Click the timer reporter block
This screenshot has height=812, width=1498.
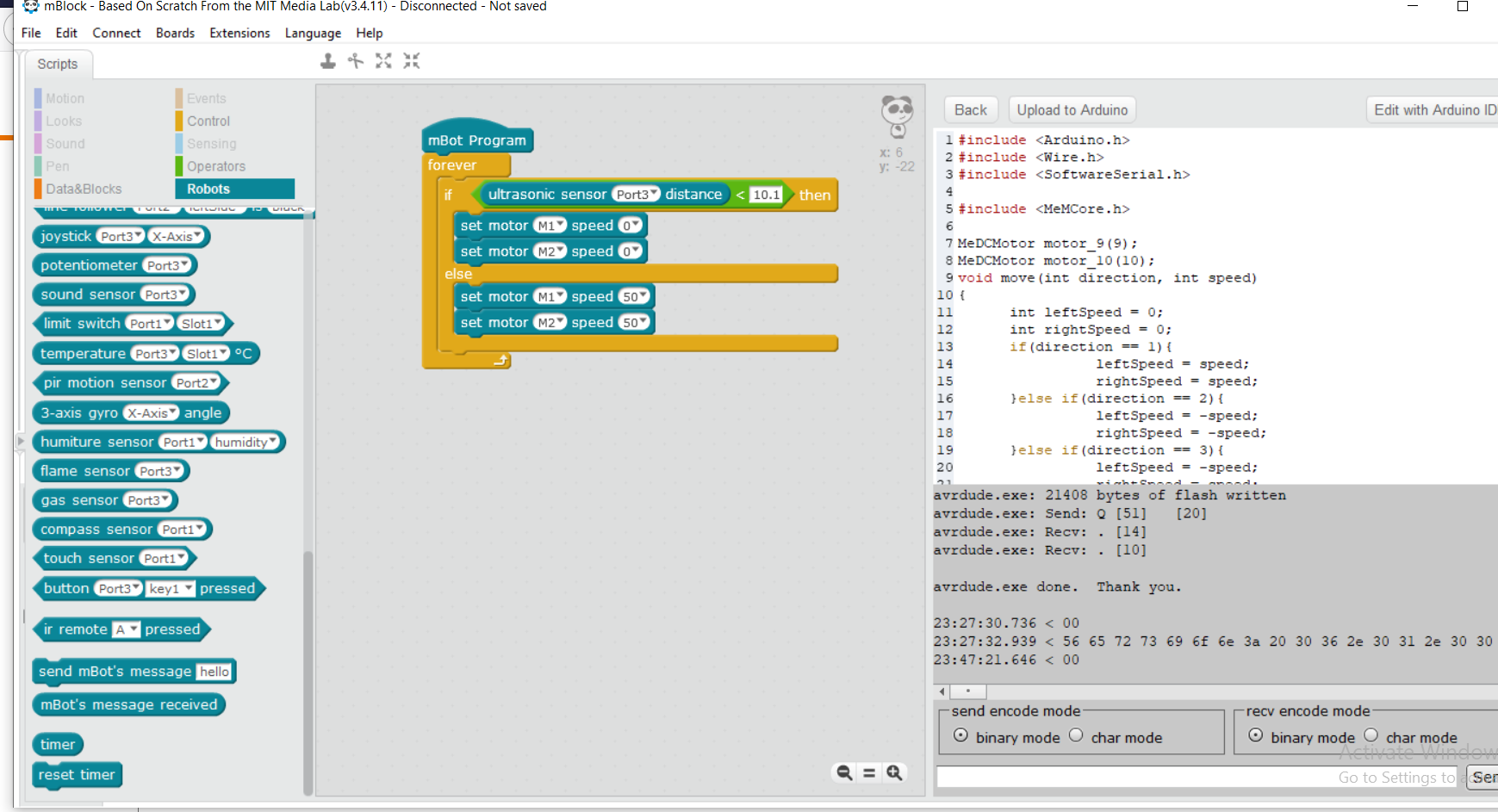[58, 745]
